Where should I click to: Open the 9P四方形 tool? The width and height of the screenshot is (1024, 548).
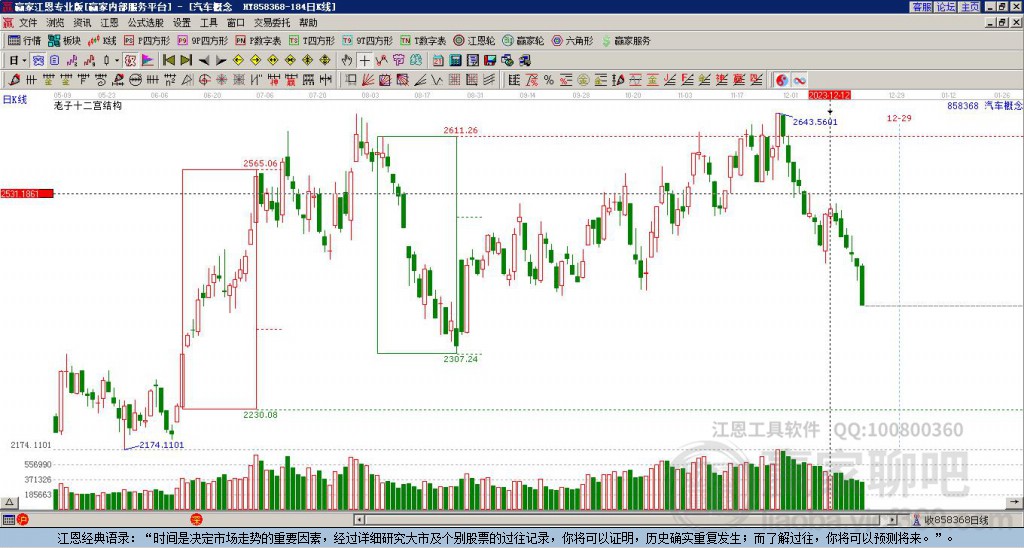tap(202, 40)
